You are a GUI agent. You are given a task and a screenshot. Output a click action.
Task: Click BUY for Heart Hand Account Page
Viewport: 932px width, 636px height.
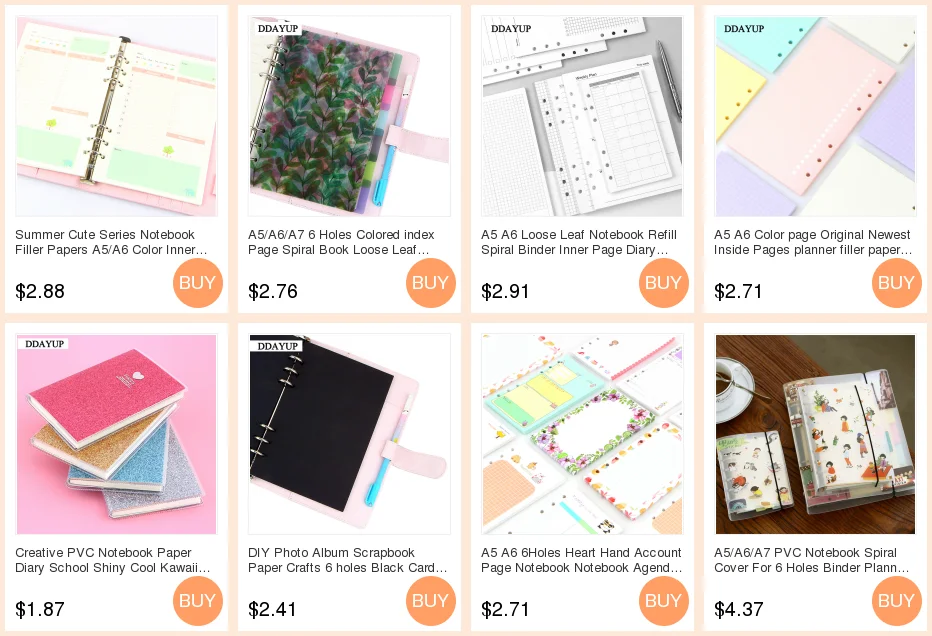coord(664,600)
